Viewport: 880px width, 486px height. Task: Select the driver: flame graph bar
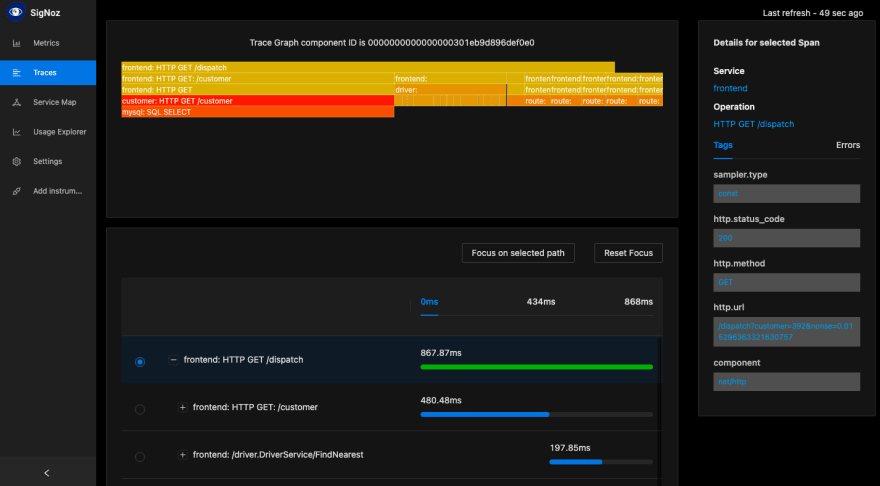pos(450,90)
